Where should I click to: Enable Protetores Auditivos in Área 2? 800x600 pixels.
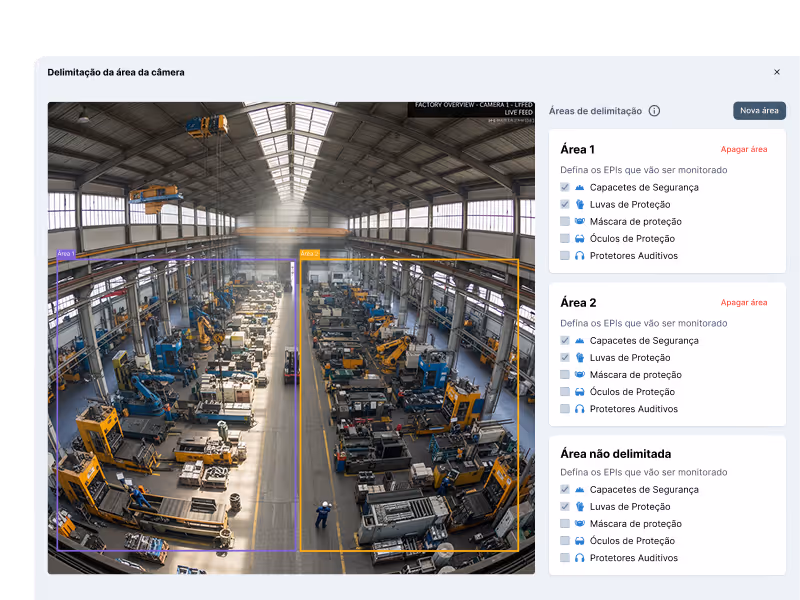565,409
